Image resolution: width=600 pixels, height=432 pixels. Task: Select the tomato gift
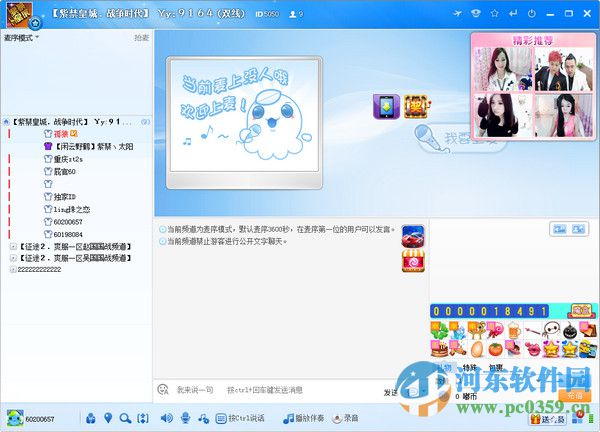point(496,349)
